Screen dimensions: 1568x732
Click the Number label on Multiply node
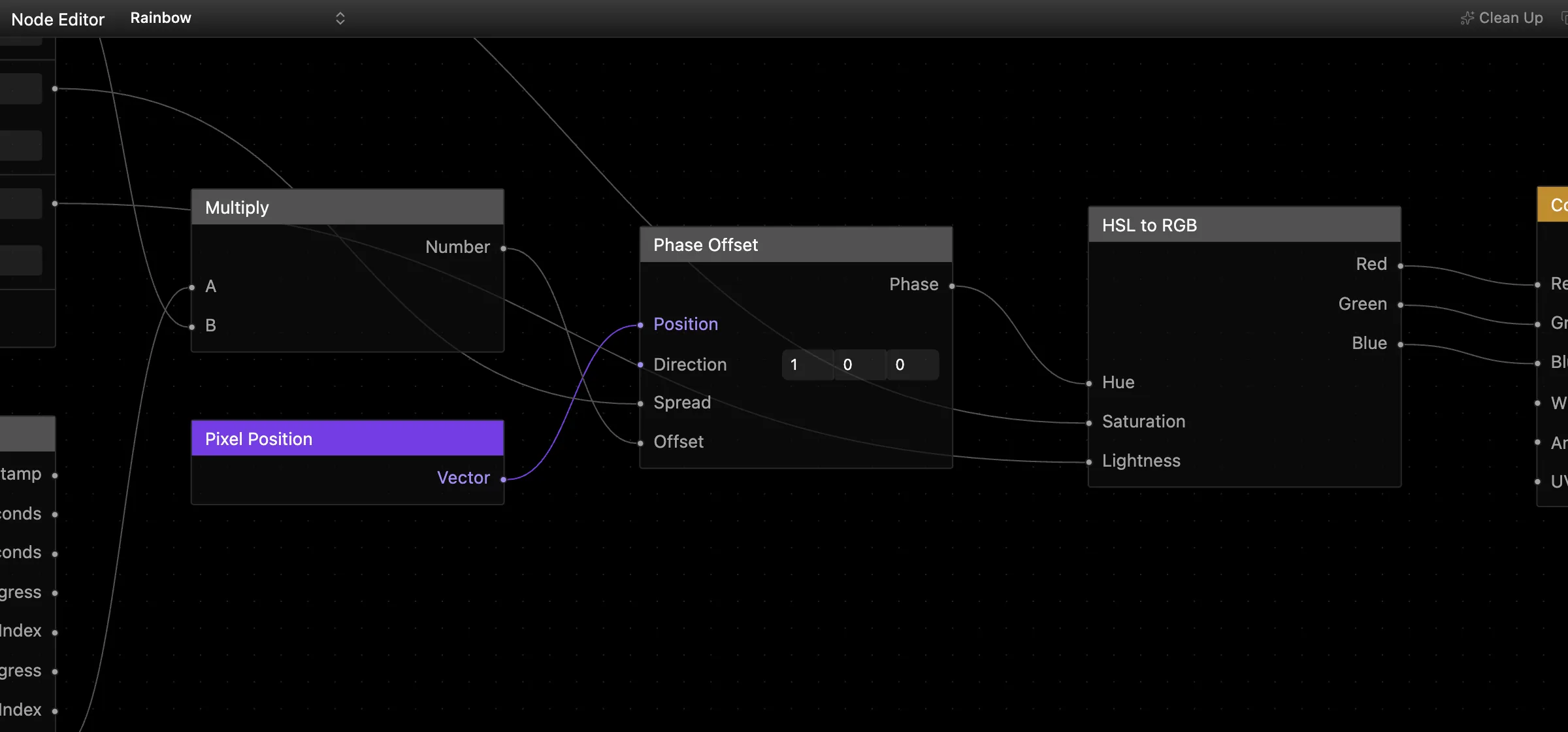pyautogui.click(x=457, y=247)
